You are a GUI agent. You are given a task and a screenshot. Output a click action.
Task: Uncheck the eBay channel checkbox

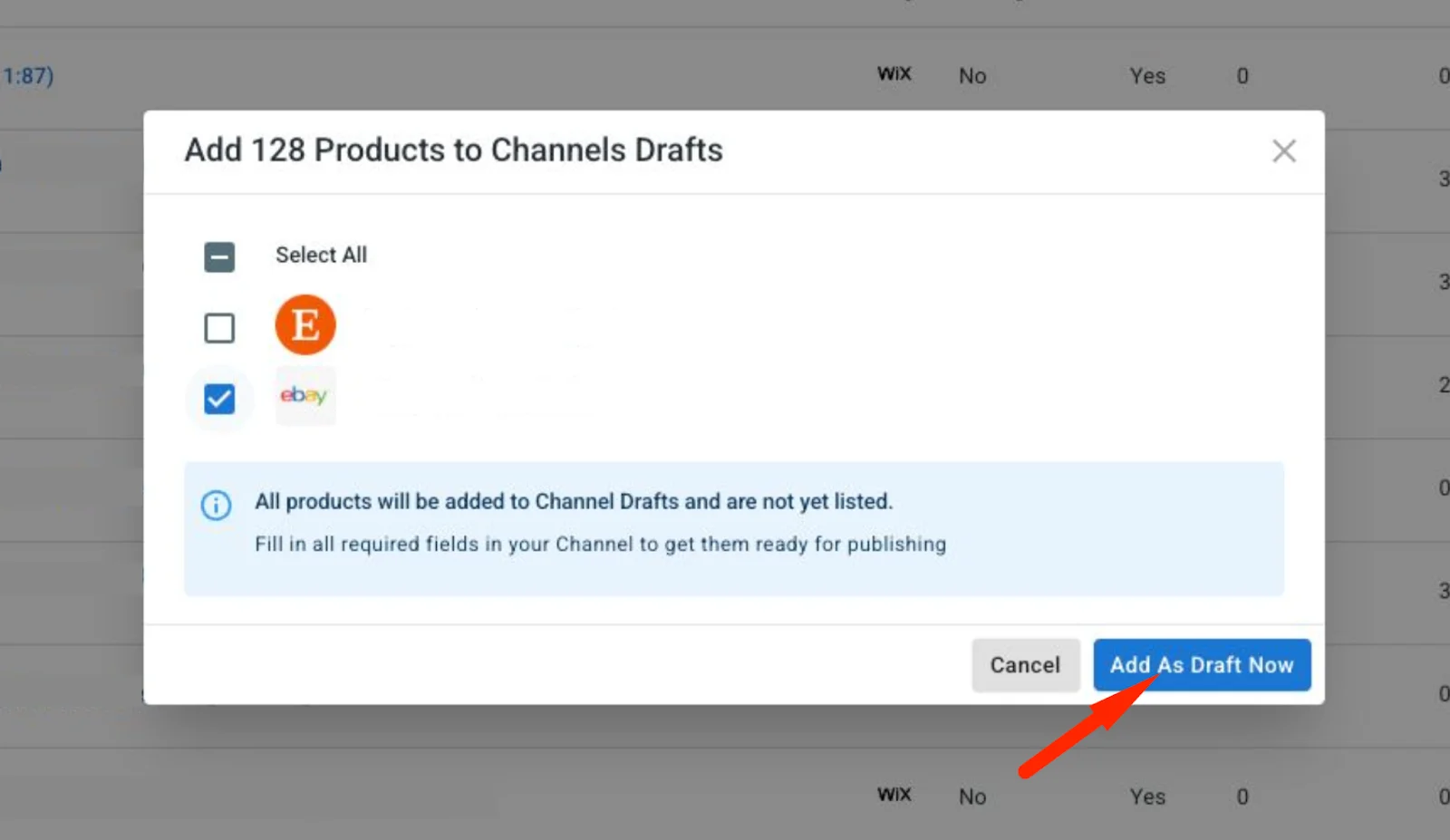(218, 398)
